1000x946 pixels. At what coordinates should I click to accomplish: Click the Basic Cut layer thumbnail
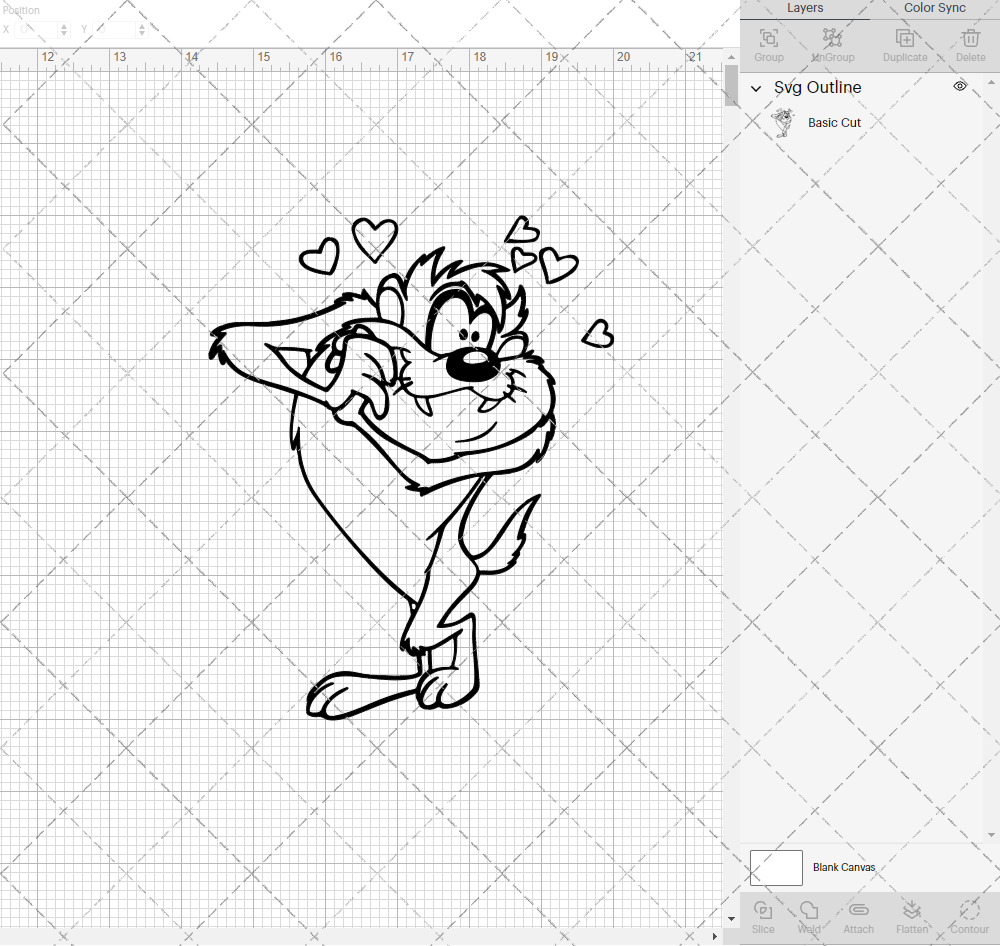pyautogui.click(x=784, y=121)
